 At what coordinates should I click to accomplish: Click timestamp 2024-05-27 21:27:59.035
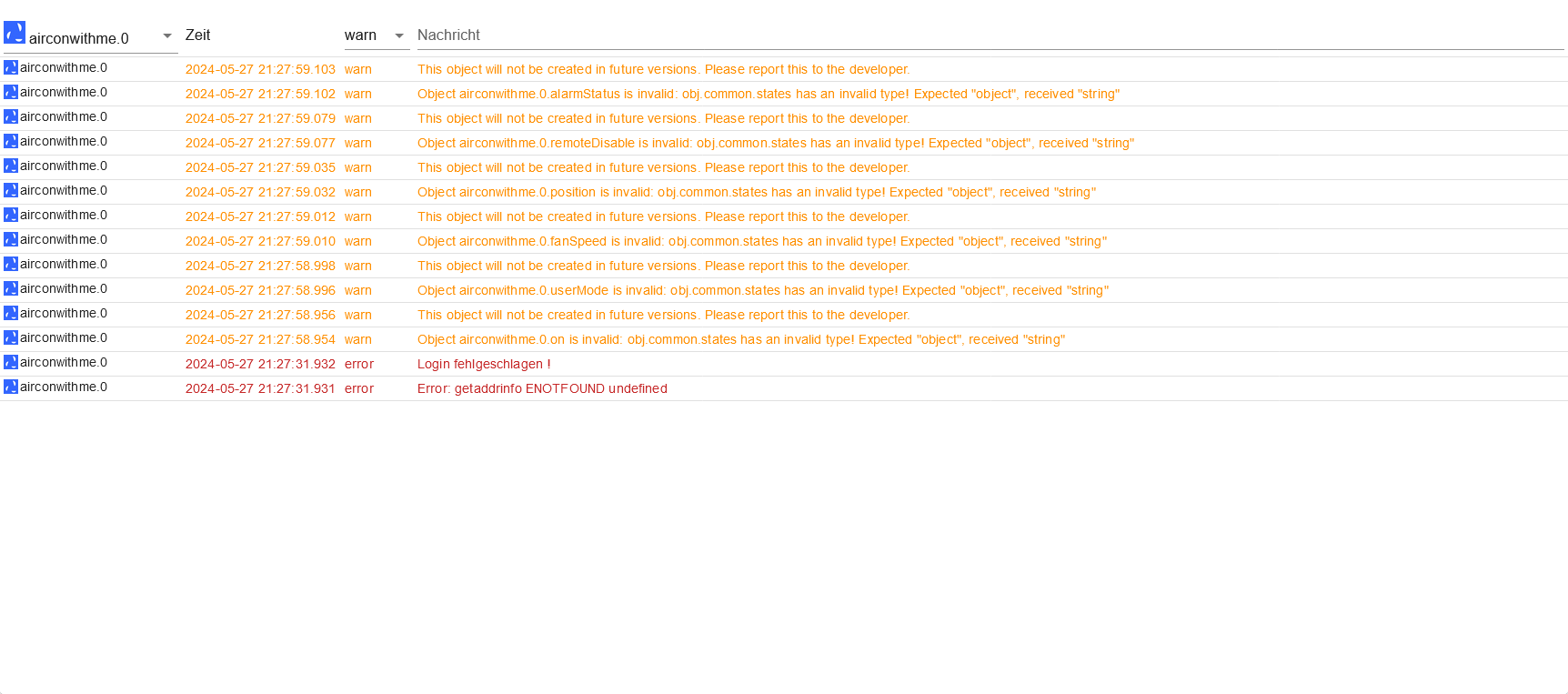[x=260, y=167]
